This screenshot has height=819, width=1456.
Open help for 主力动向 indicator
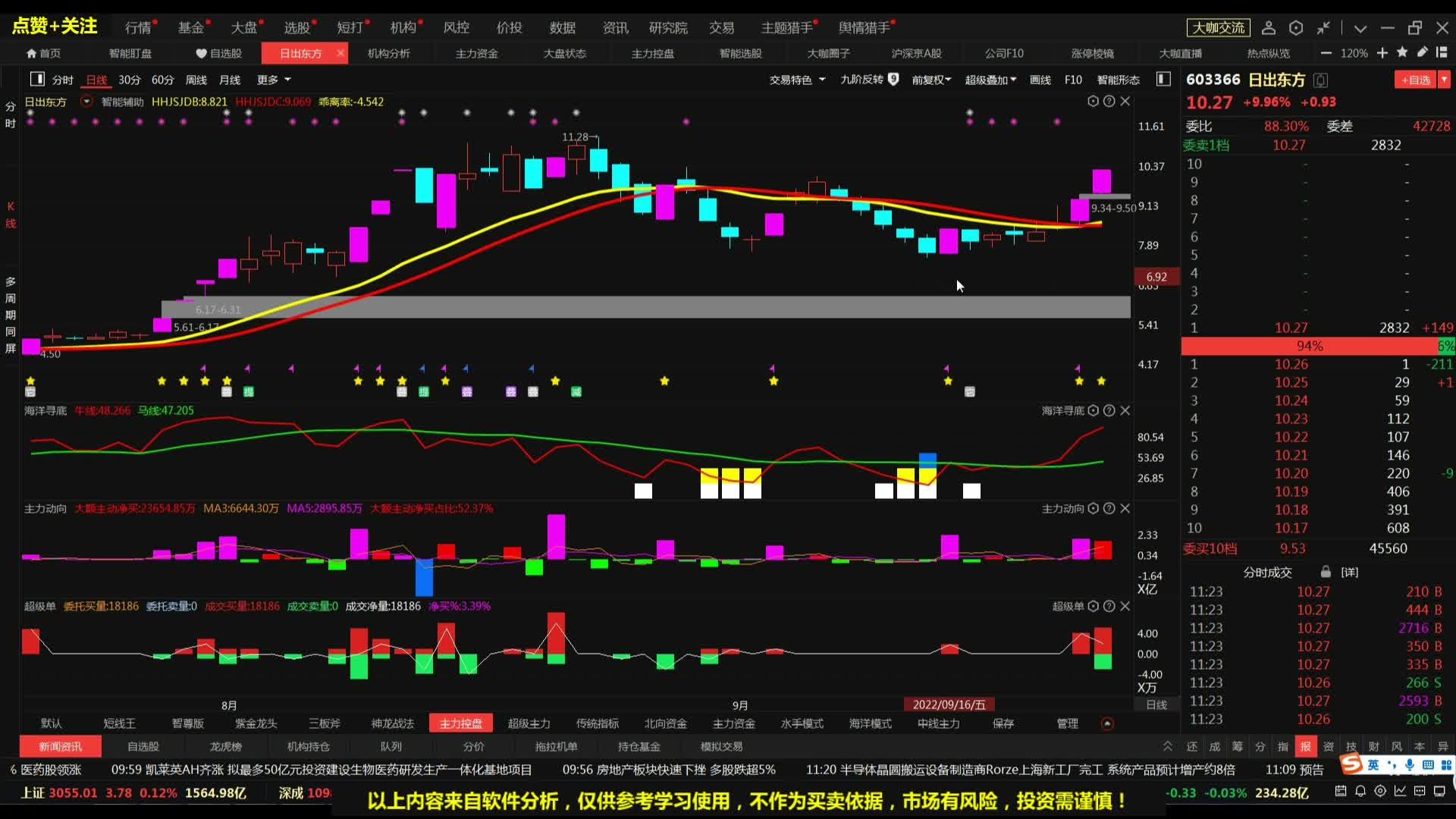[1109, 508]
